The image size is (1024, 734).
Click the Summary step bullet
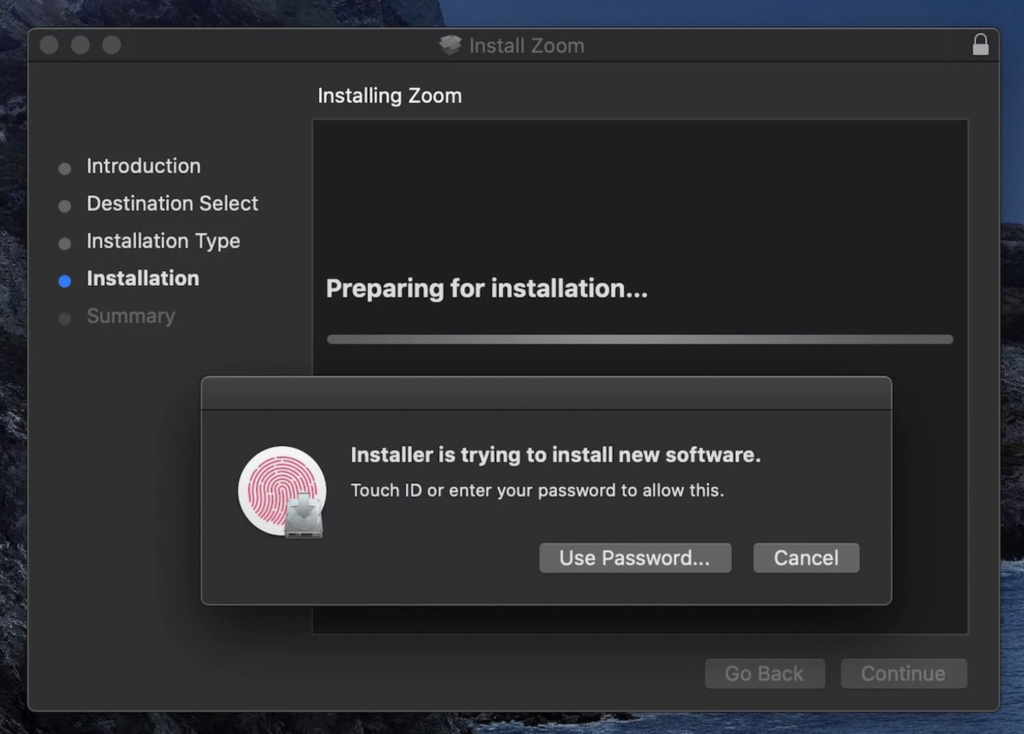[64, 317]
